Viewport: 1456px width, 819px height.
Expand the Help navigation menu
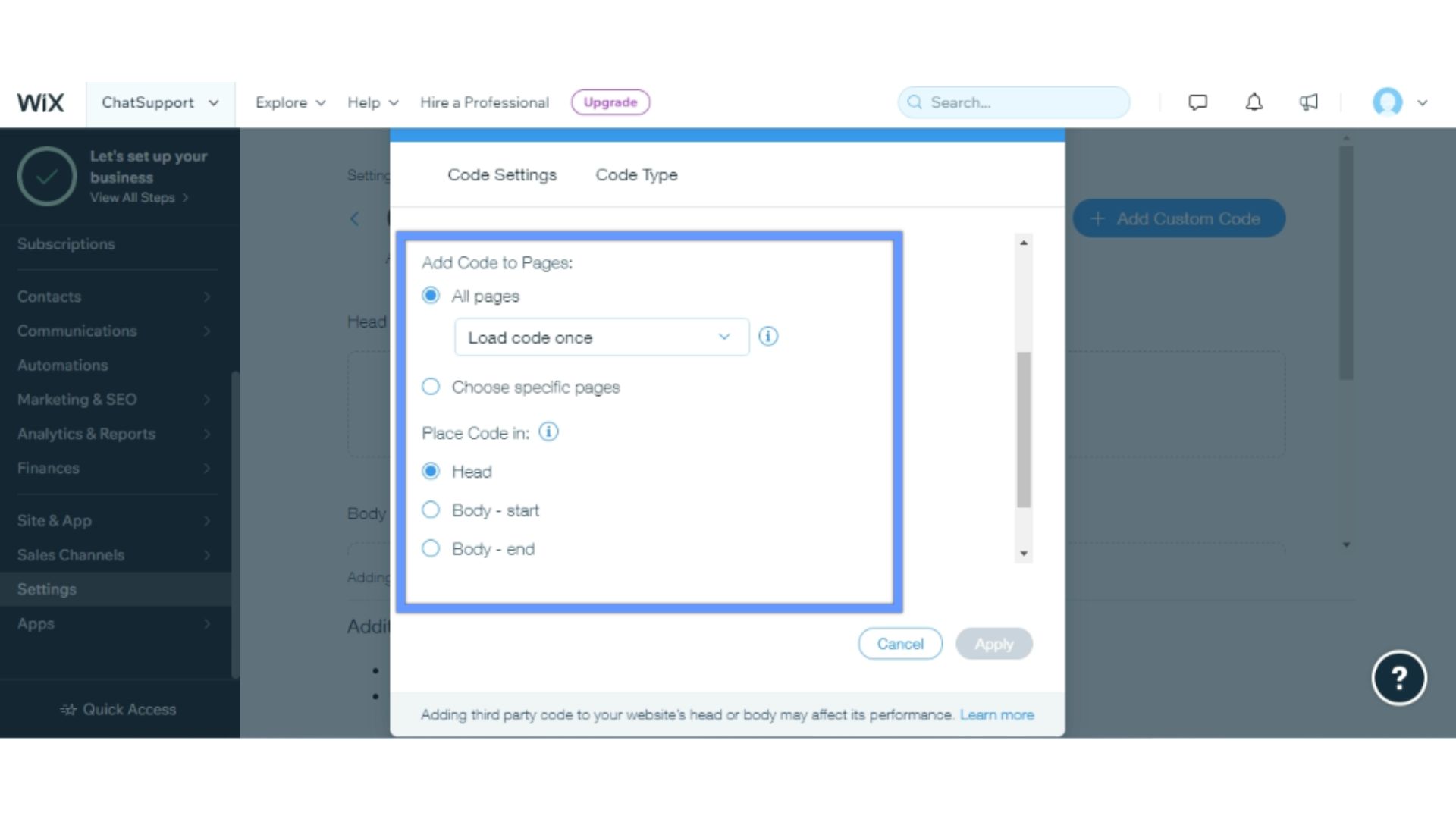[x=374, y=101]
